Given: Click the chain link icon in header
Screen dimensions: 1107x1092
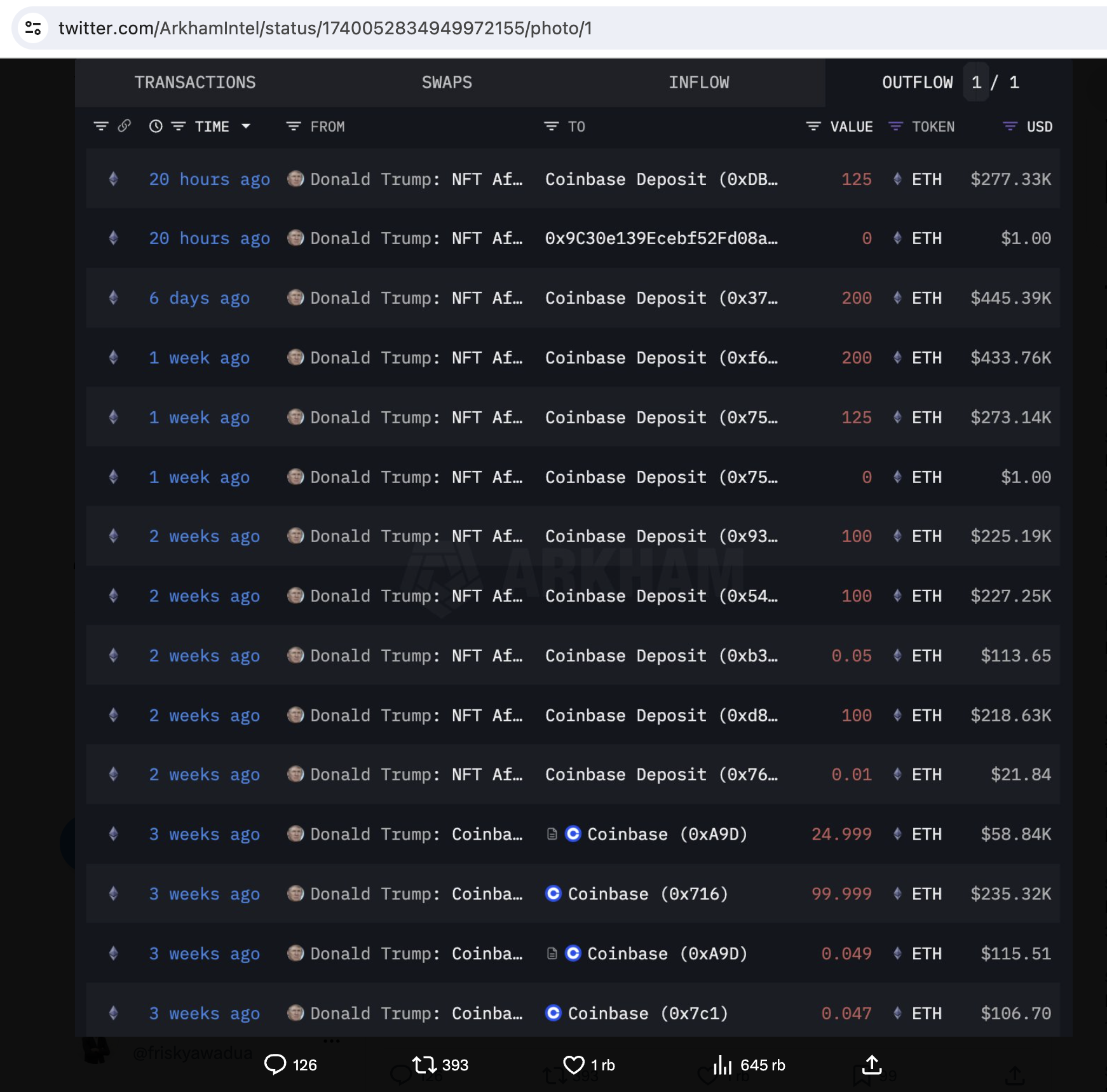Looking at the screenshot, I should 125,126.
